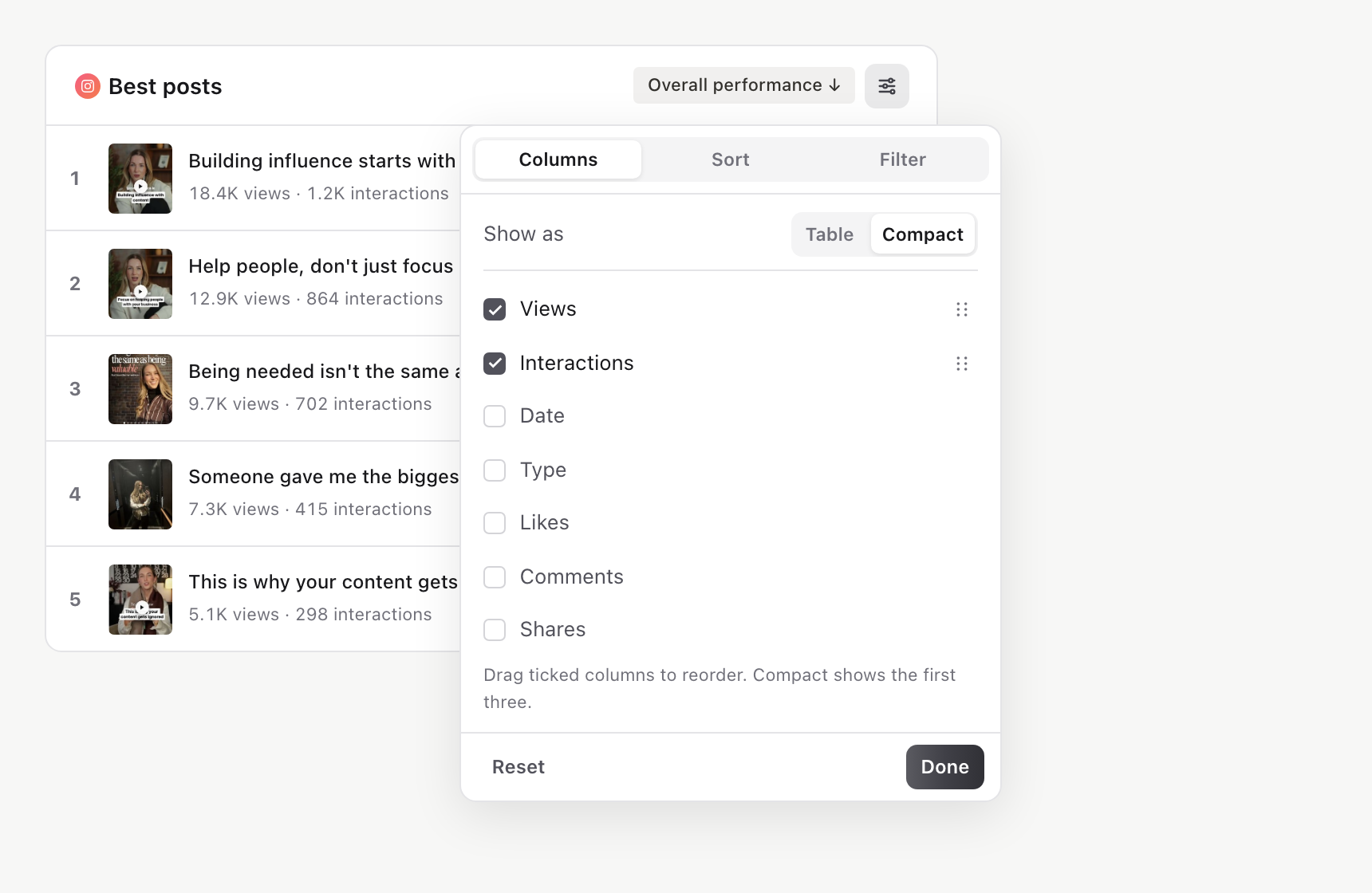This screenshot has height=893, width=1372.
Task: Click the Instagram logo beside Best posts
Action: point(88,86)
